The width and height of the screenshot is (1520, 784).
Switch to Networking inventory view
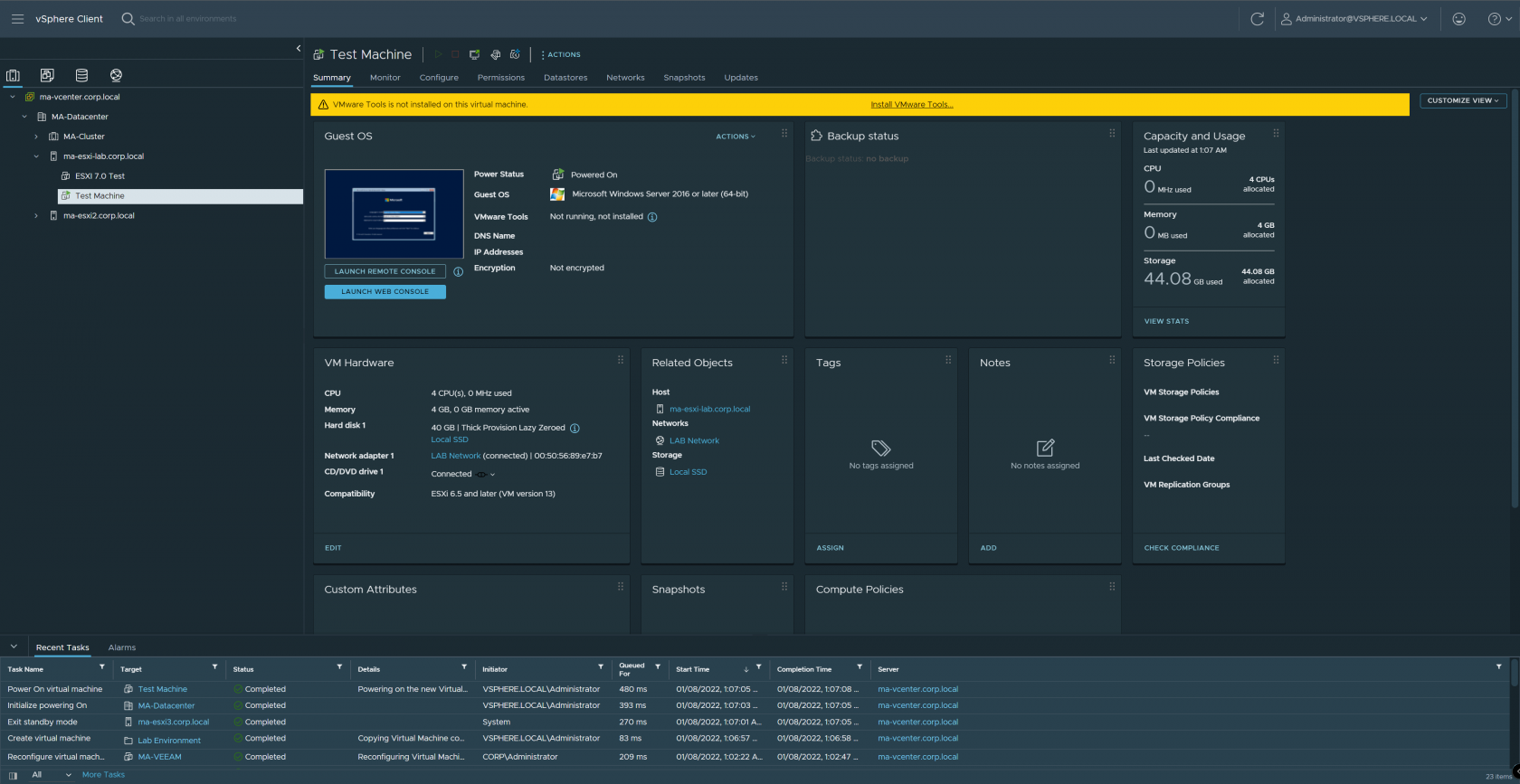coord(116,75)
